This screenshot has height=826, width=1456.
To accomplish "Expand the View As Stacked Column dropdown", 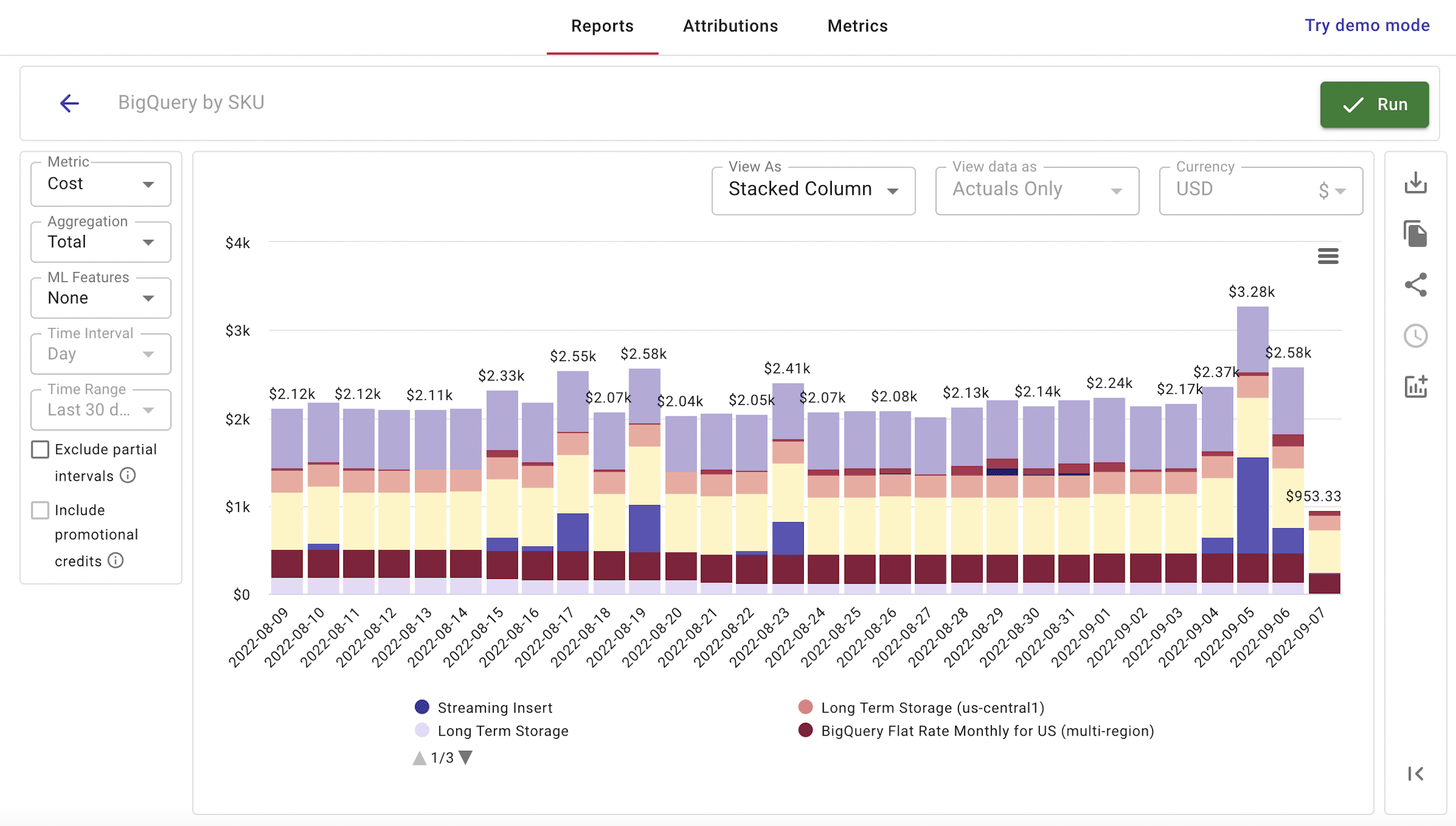I will (813, 190).
